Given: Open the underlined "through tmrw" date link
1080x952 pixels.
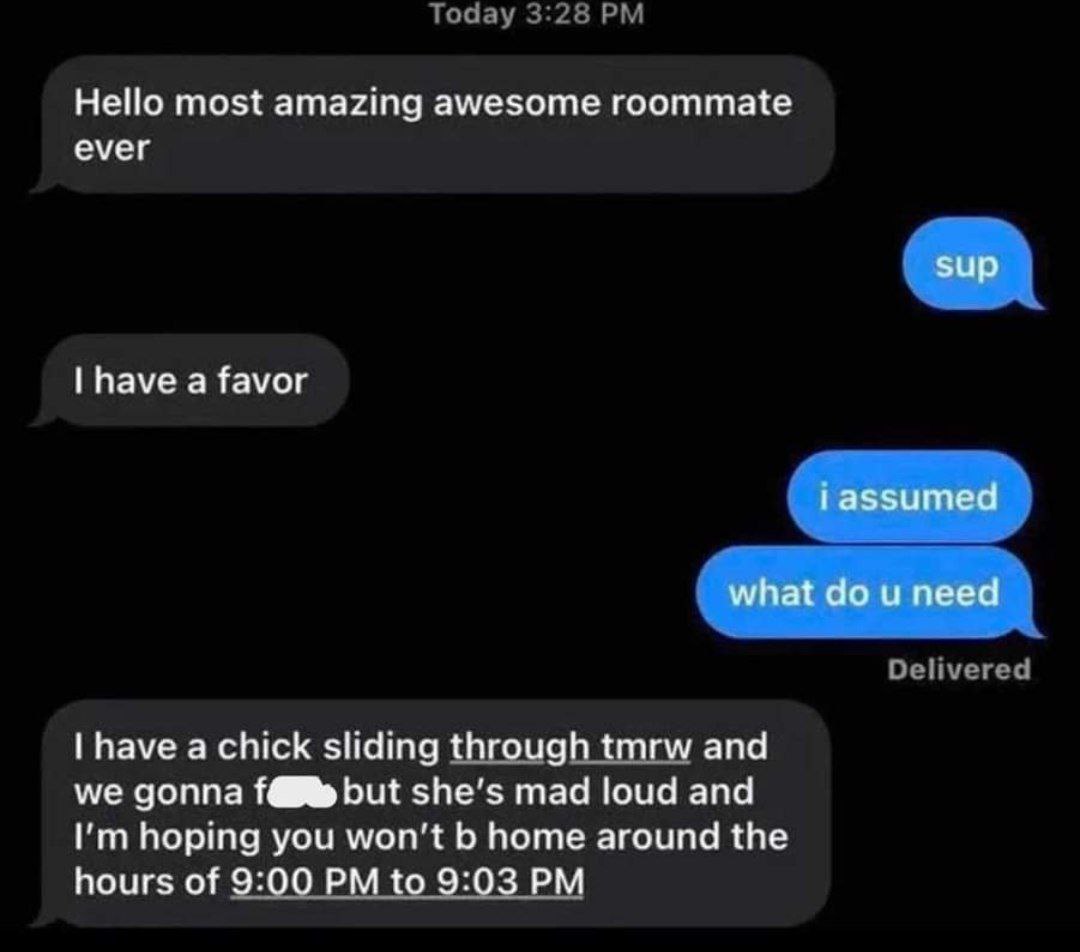Looking at the screenshot, I should pyautogui.click(x=570, y=747).
